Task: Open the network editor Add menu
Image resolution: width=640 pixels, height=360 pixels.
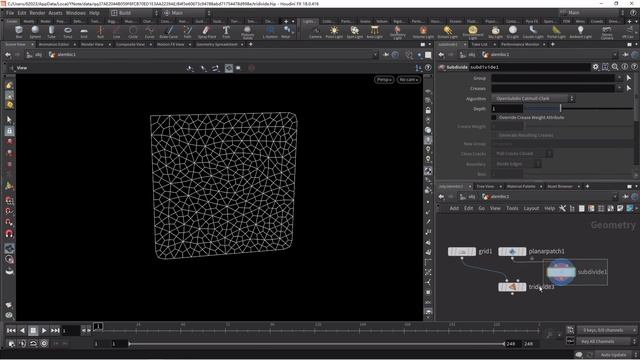Action: coord(454,209)
